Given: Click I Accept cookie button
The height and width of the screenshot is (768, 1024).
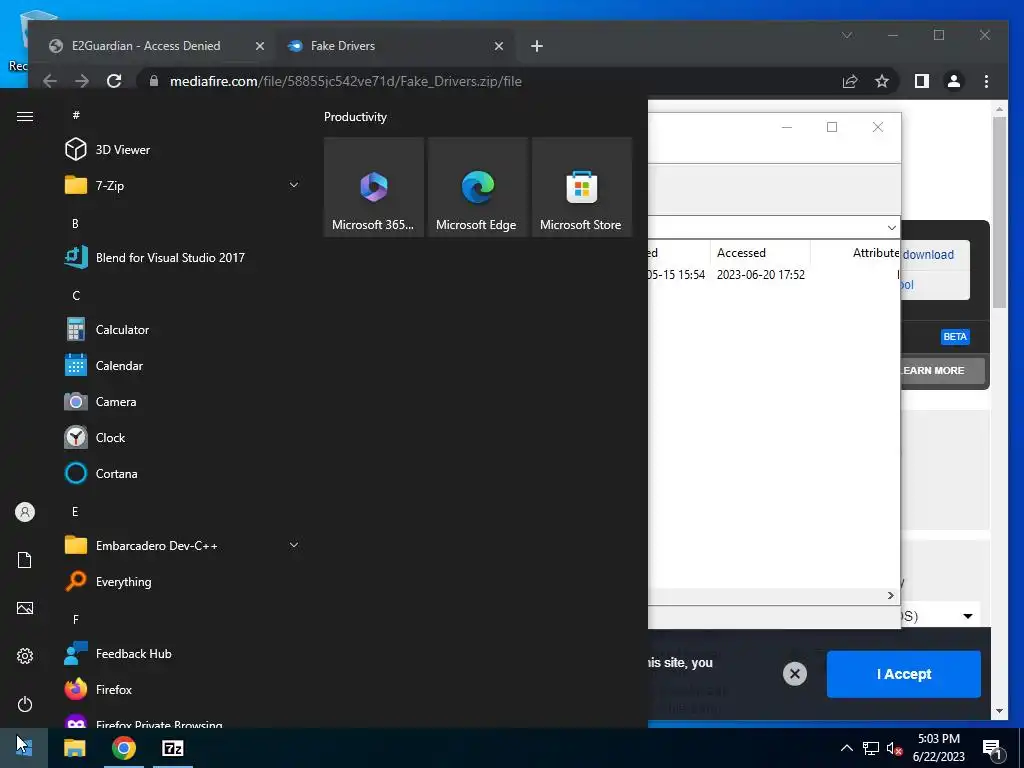Looking at the screenshot, I should tap(904, 674).
